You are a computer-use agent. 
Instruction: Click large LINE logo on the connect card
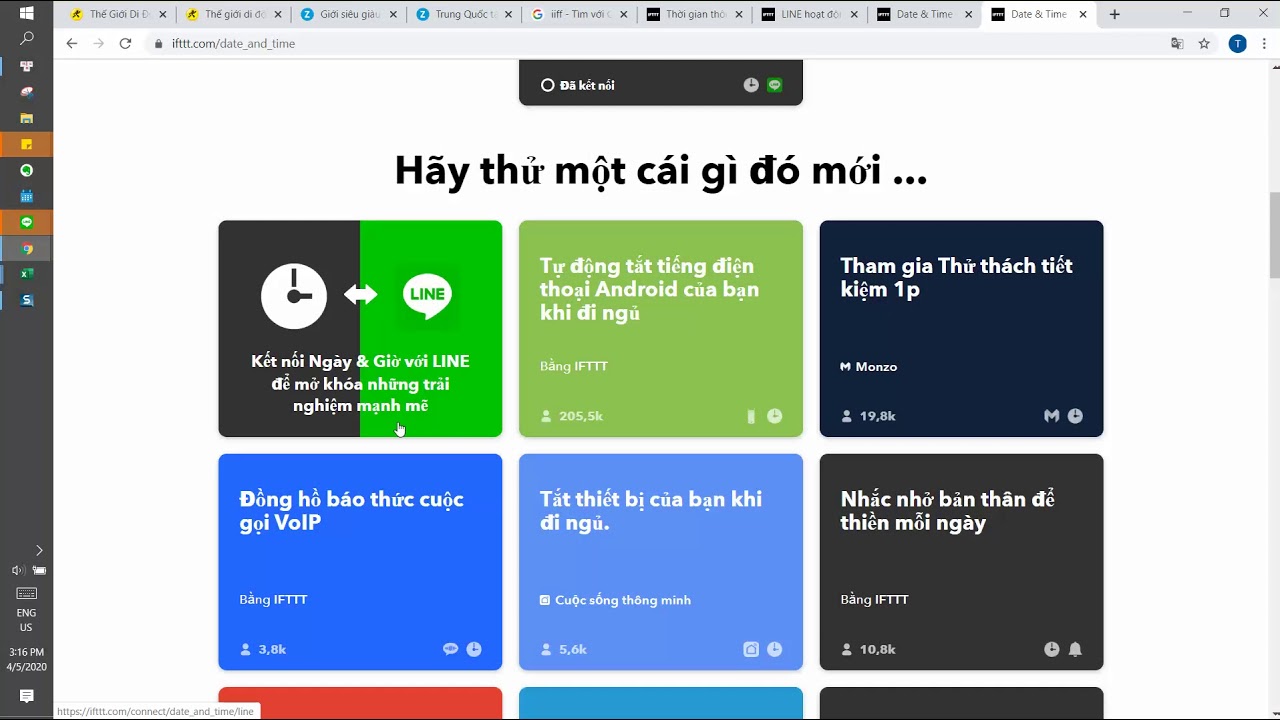point(427,294)
